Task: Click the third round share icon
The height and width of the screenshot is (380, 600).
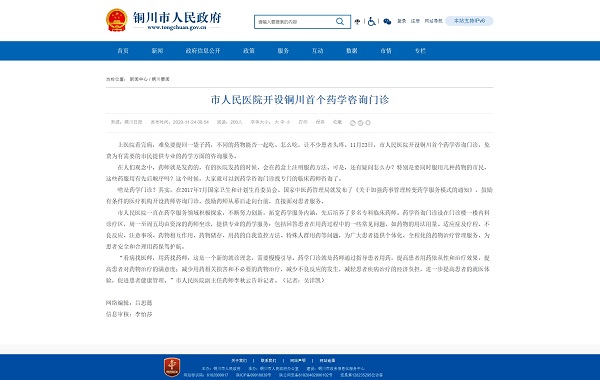Action: tap(368, 123)
